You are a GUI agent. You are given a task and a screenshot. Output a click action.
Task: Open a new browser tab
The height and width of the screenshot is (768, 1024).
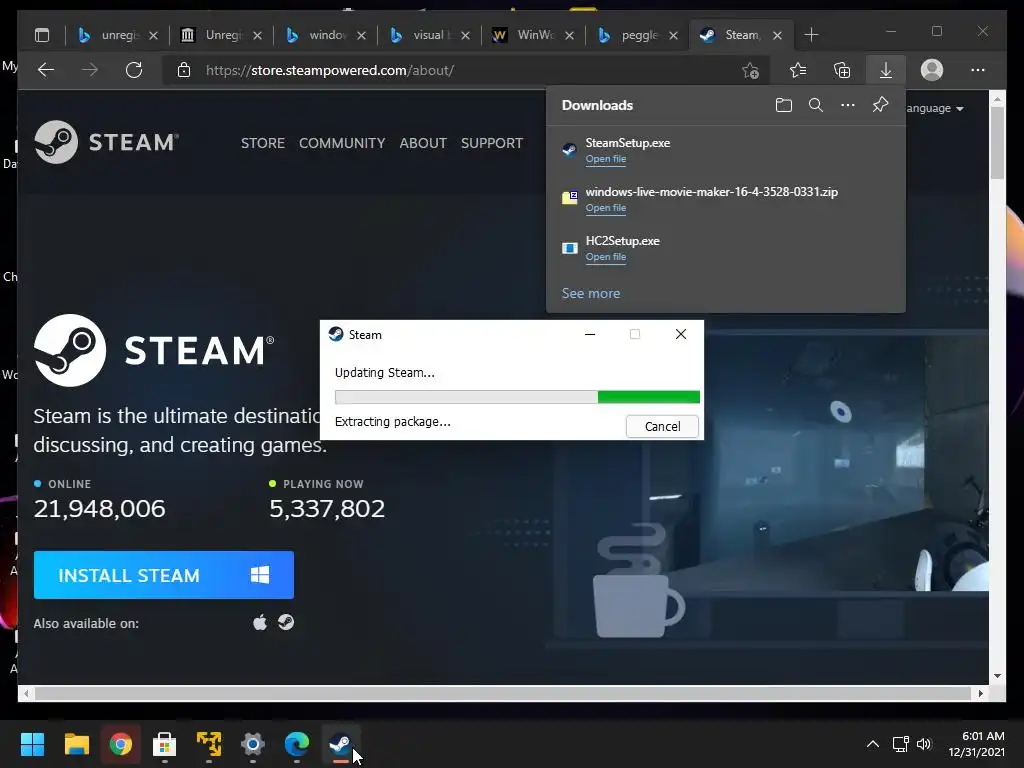(811, 35)
